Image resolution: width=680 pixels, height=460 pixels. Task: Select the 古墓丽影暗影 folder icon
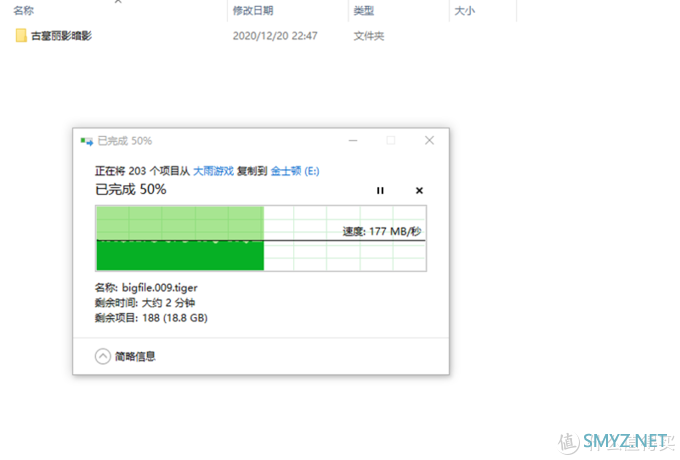point(21,36)
